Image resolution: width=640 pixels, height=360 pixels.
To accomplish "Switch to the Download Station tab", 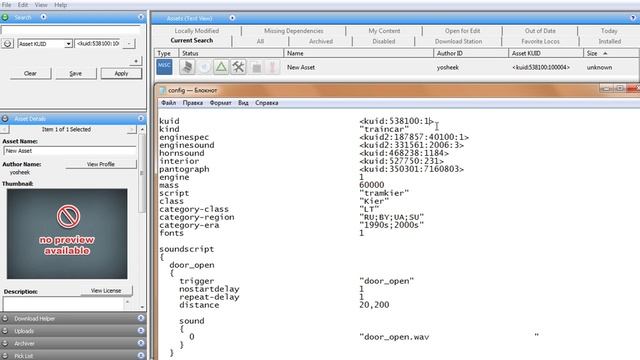I will point(458,42).
